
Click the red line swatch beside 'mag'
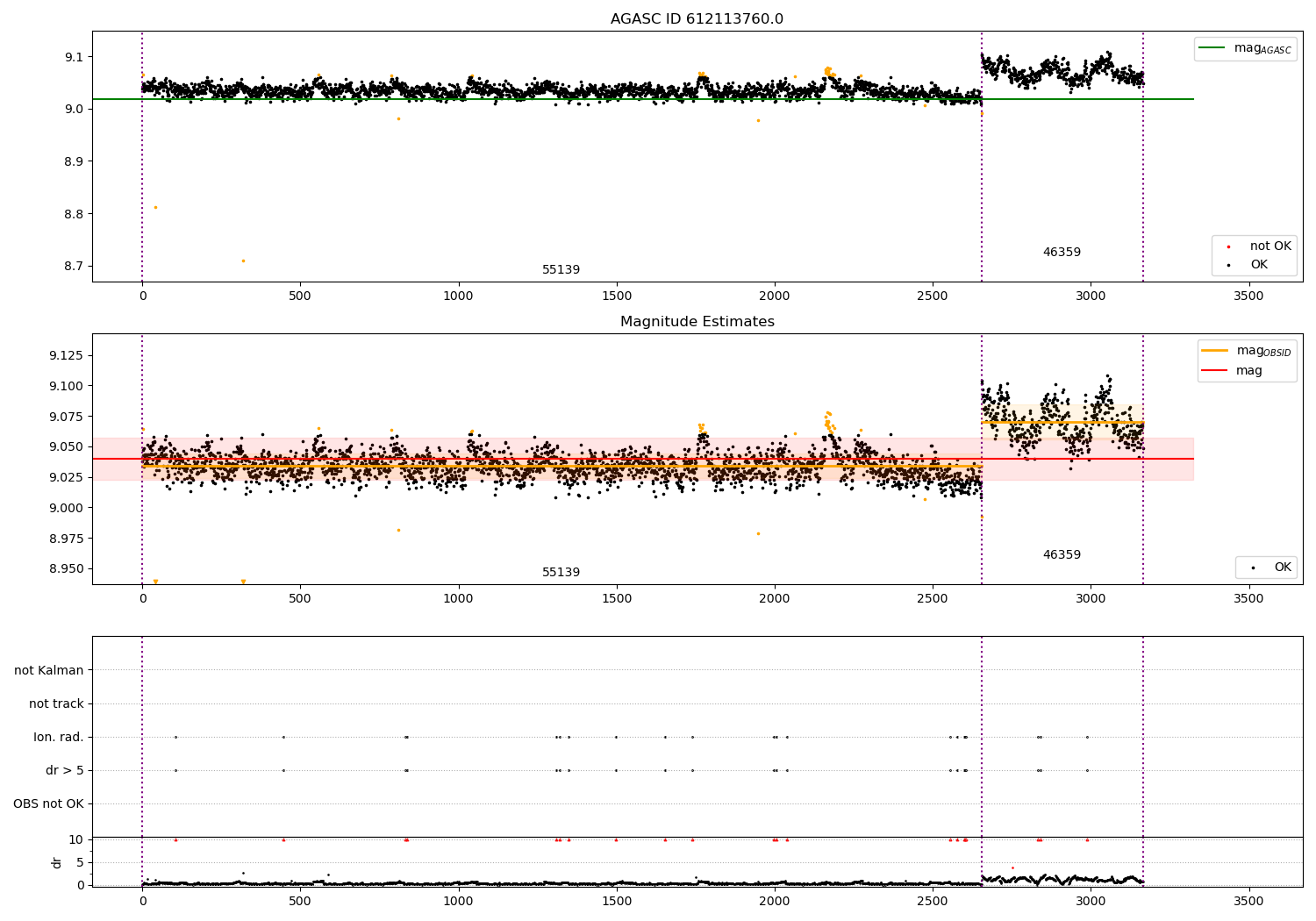pos(1215,370)
